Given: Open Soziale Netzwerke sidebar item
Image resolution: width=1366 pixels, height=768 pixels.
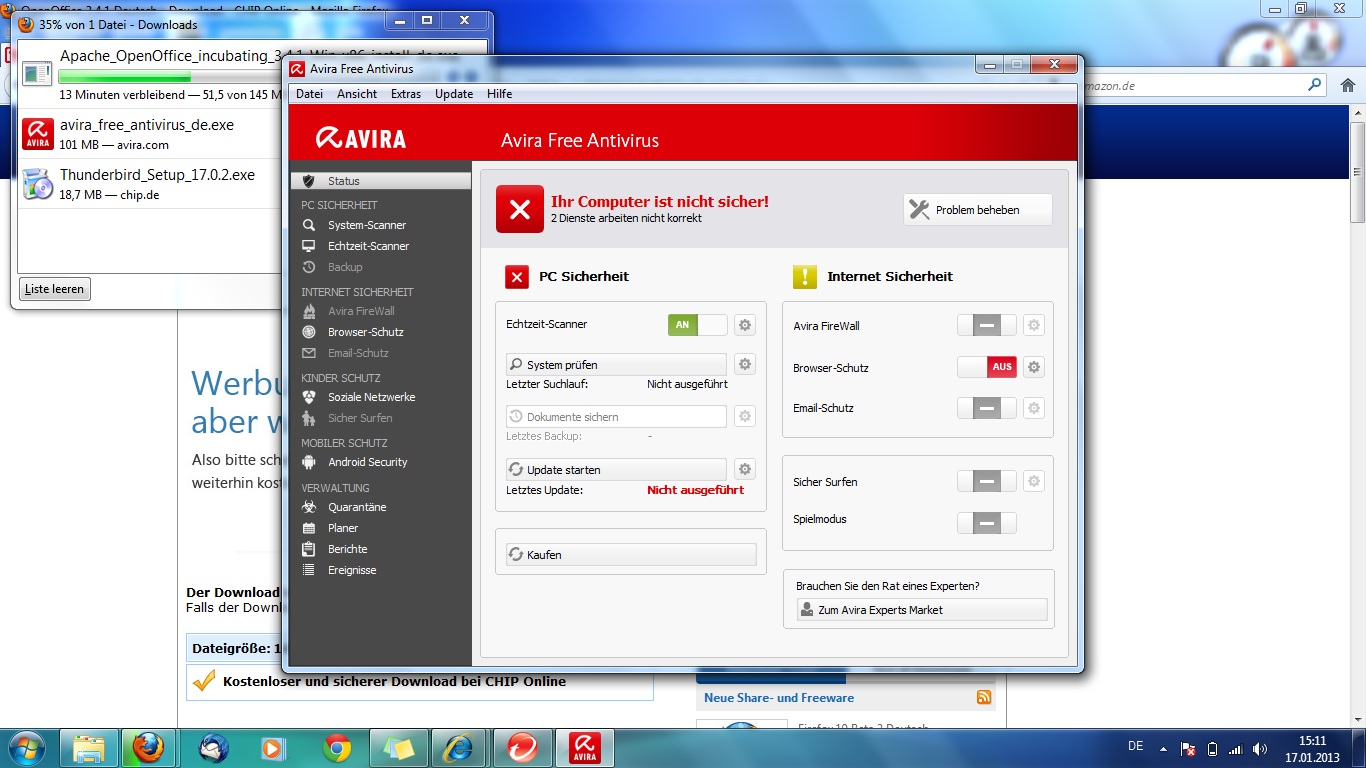Looking at the screenshot, I should coord(371,397).
